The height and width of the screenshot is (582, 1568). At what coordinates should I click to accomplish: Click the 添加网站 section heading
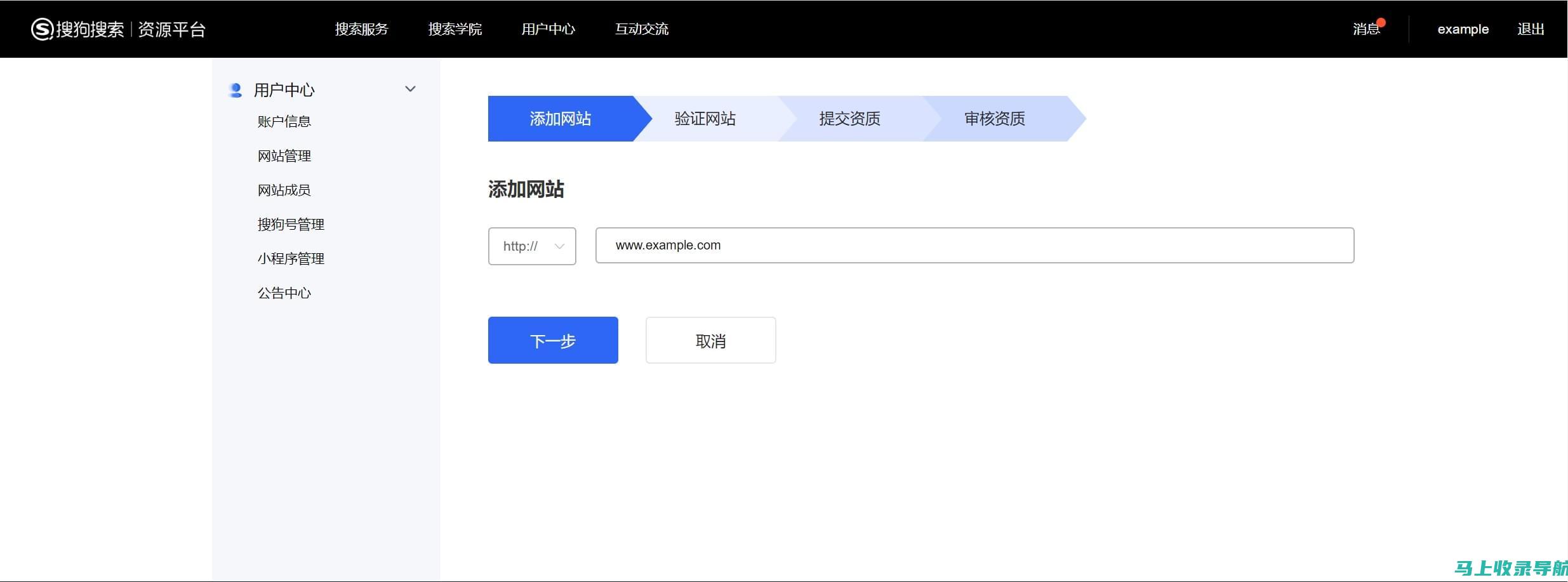[x=526, y=189]
